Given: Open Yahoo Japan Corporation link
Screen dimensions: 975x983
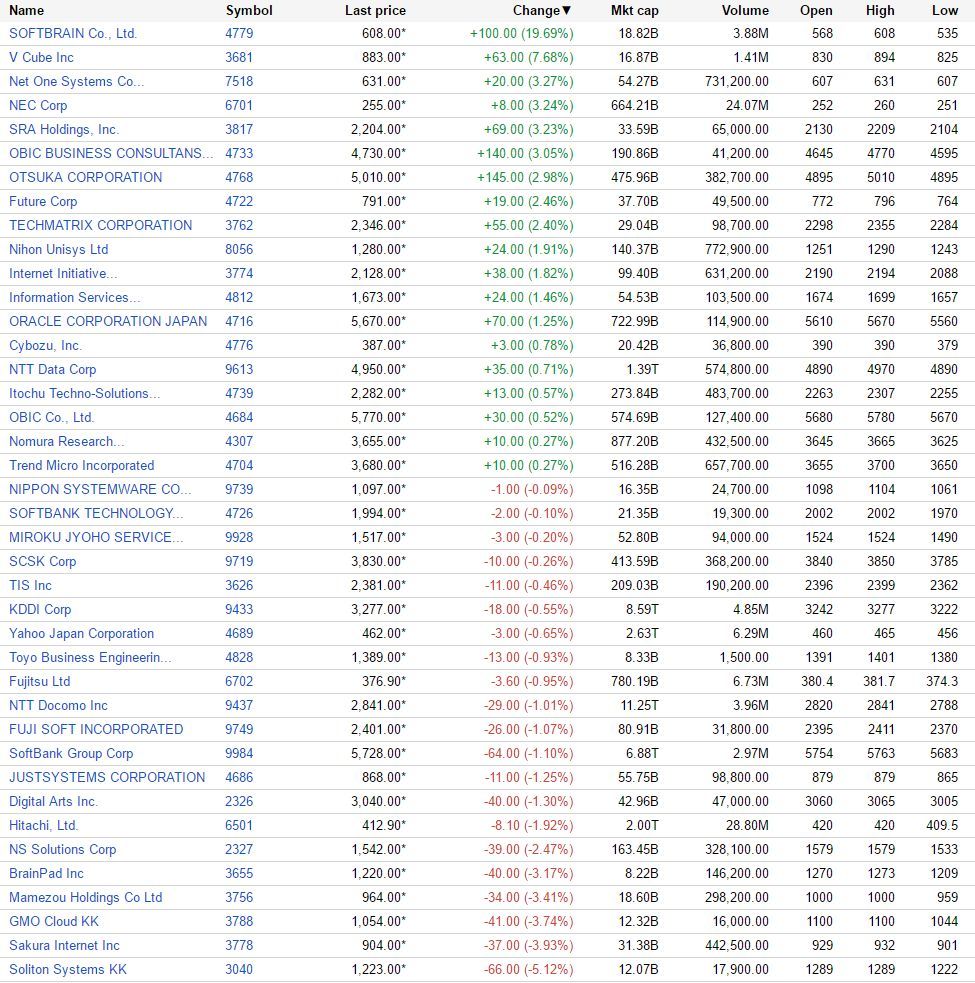Looking at the screenshot, I should coord(82,634).
